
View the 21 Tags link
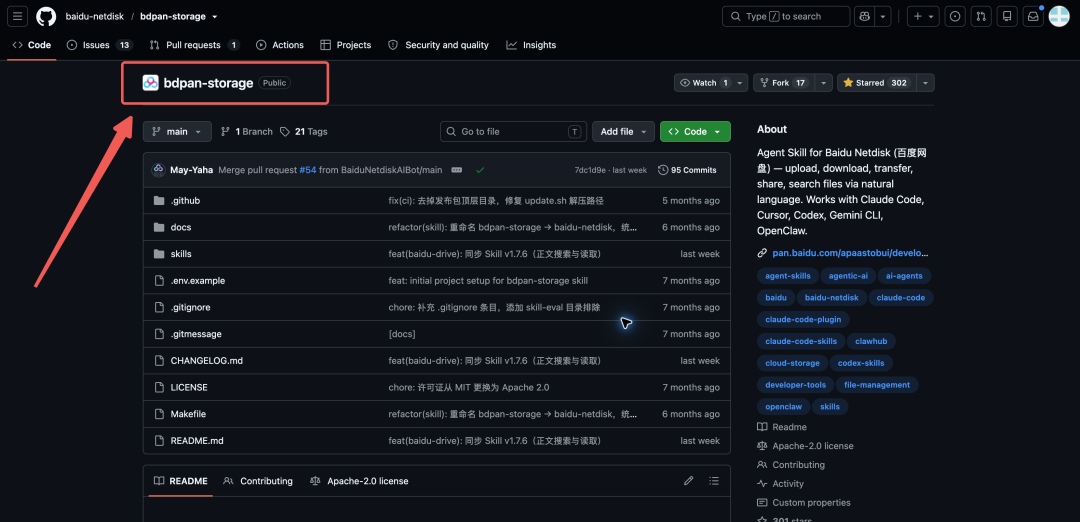pos(304,132)
